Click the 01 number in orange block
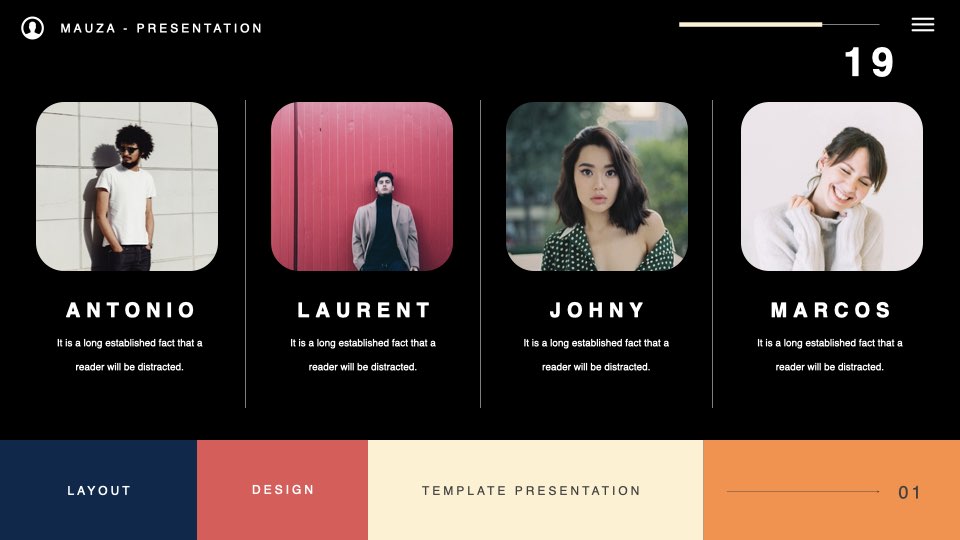The height and width of the screenshot is (540, 960). (909, 492)
